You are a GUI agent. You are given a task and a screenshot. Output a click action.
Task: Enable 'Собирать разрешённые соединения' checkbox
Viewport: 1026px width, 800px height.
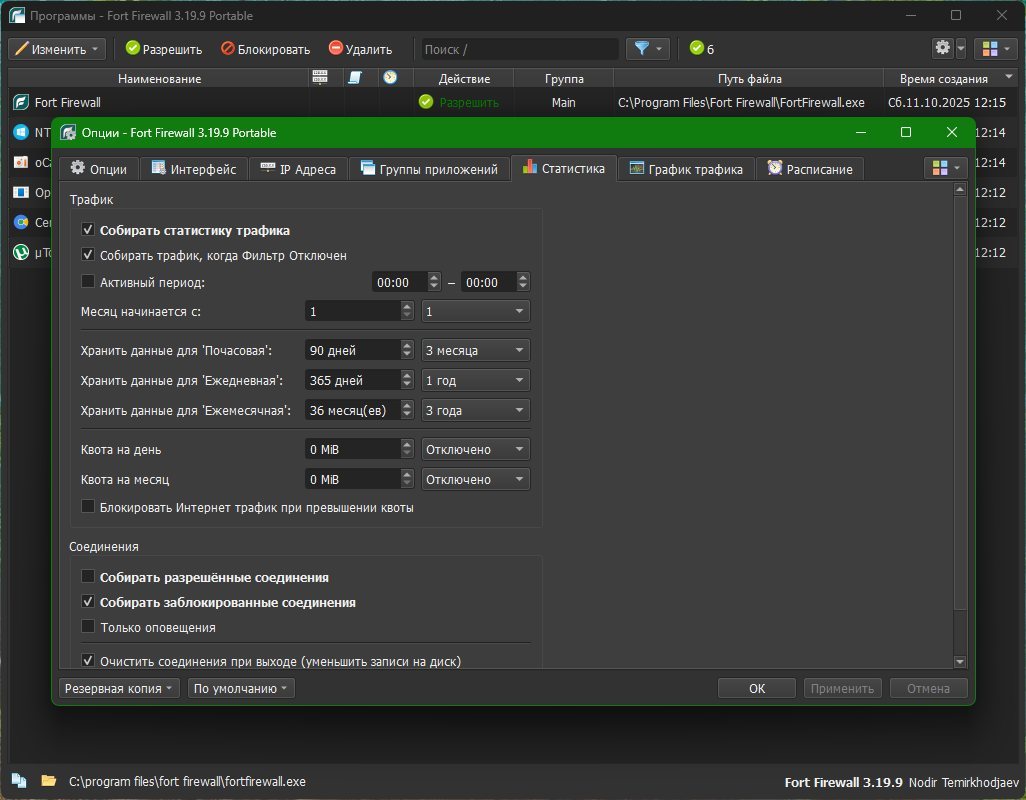tap(88, 577)
